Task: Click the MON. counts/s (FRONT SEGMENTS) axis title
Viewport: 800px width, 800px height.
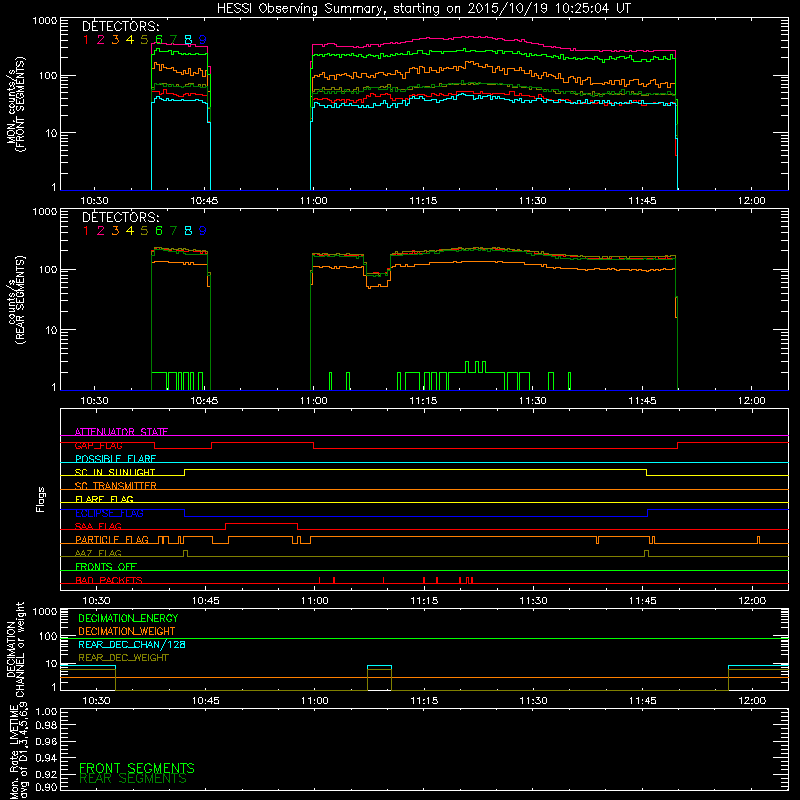Action: [15, 104]
